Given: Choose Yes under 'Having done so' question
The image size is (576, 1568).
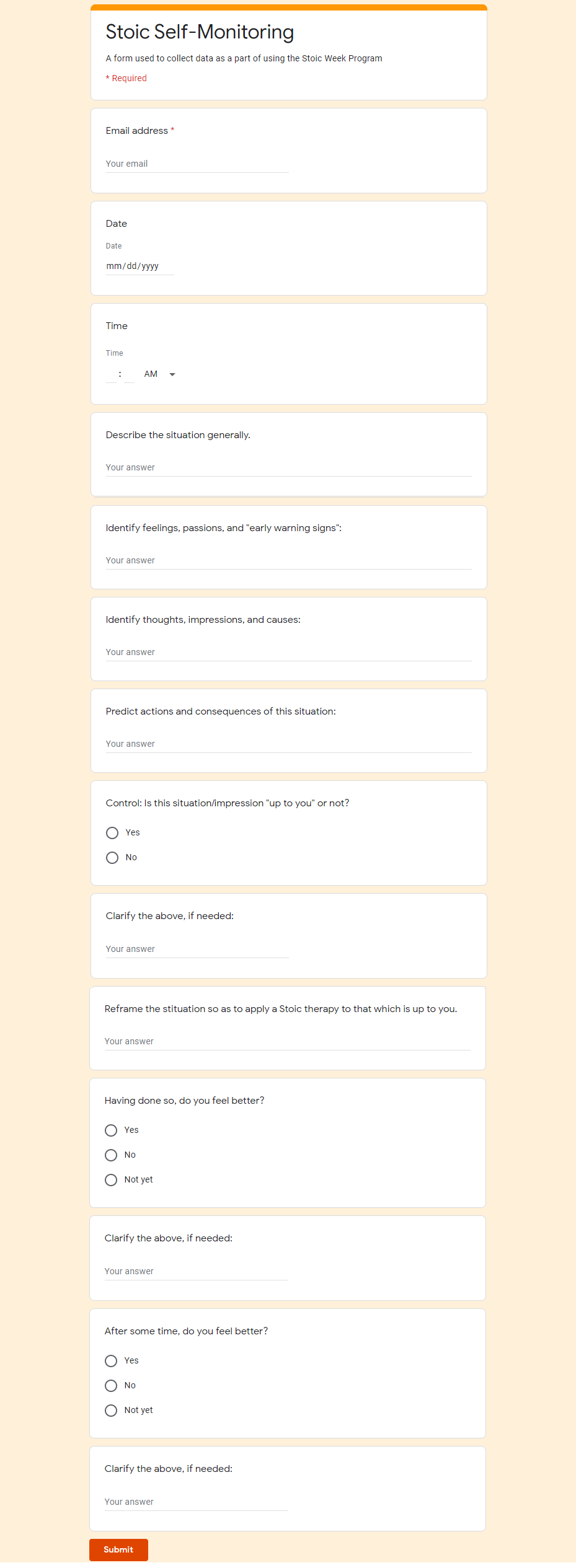Looking at the screenshot, I should (x=111, y=1130).
